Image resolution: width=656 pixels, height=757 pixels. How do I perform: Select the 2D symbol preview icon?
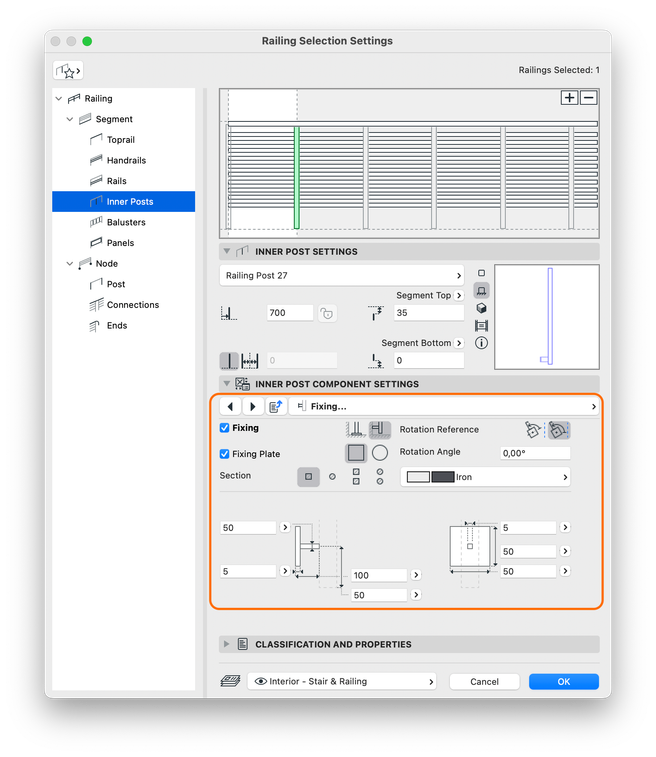(481, 273)
